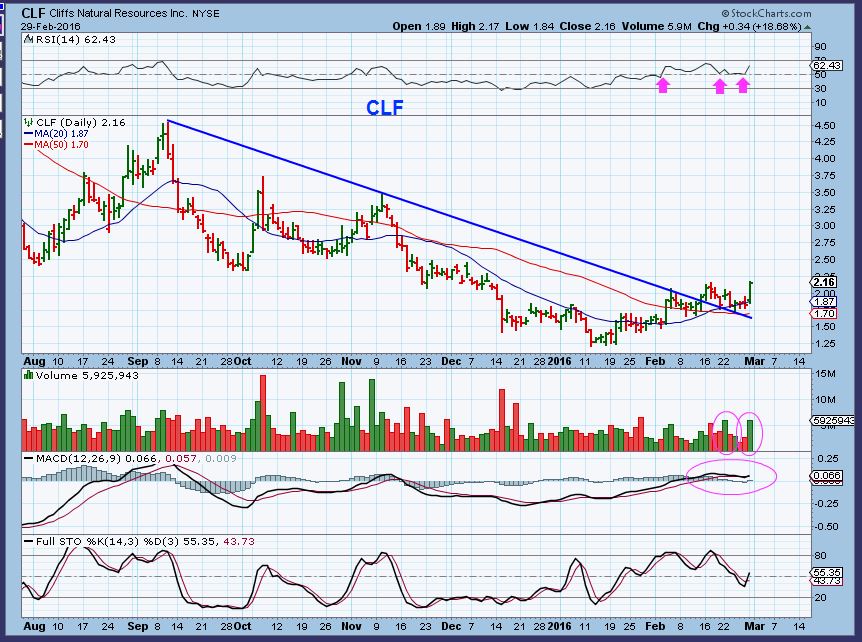Image resolution: width=862 pixels, height=642 pixels.
Task: Click the chart date 29-Feb-2016
Action: point(51,26)
